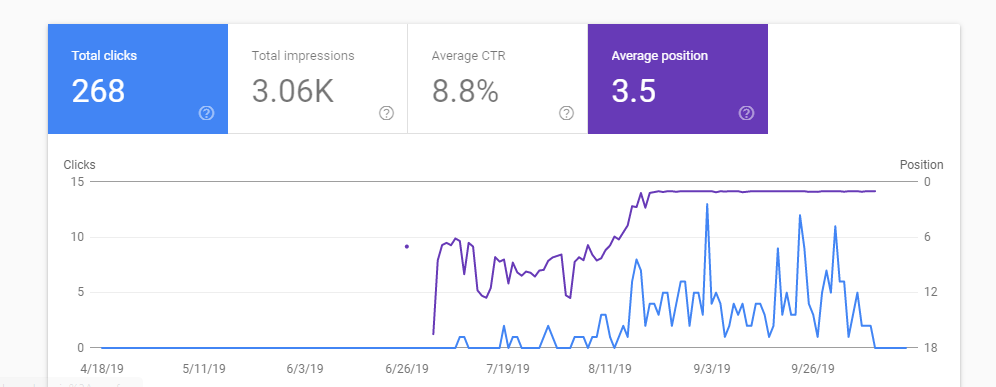Click the Clicks axis label

[79, 165]
